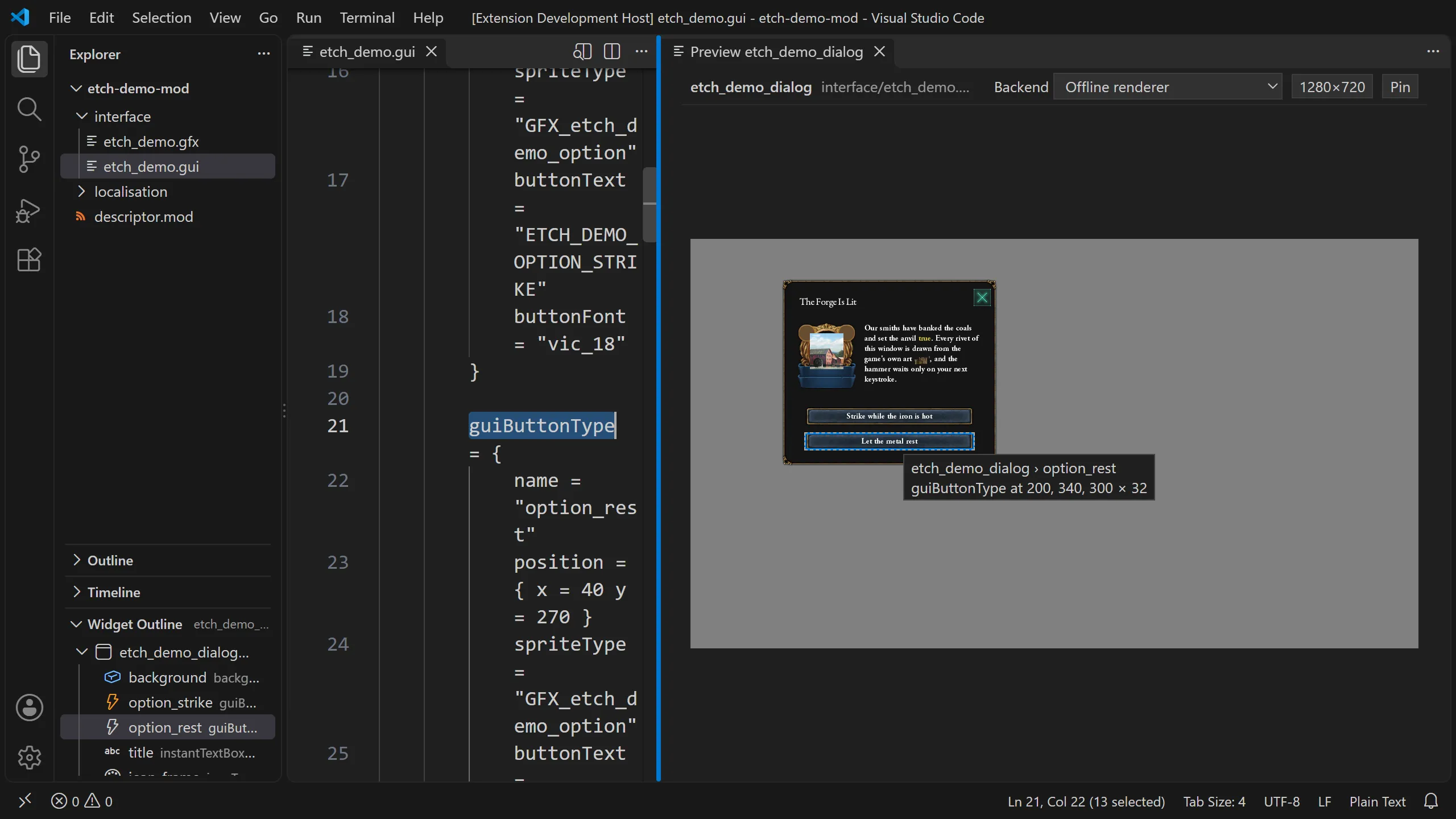This screenshot has height=819, width=1456.
Task: Open the Accounts menu icon
Action: tap(29, 708)
